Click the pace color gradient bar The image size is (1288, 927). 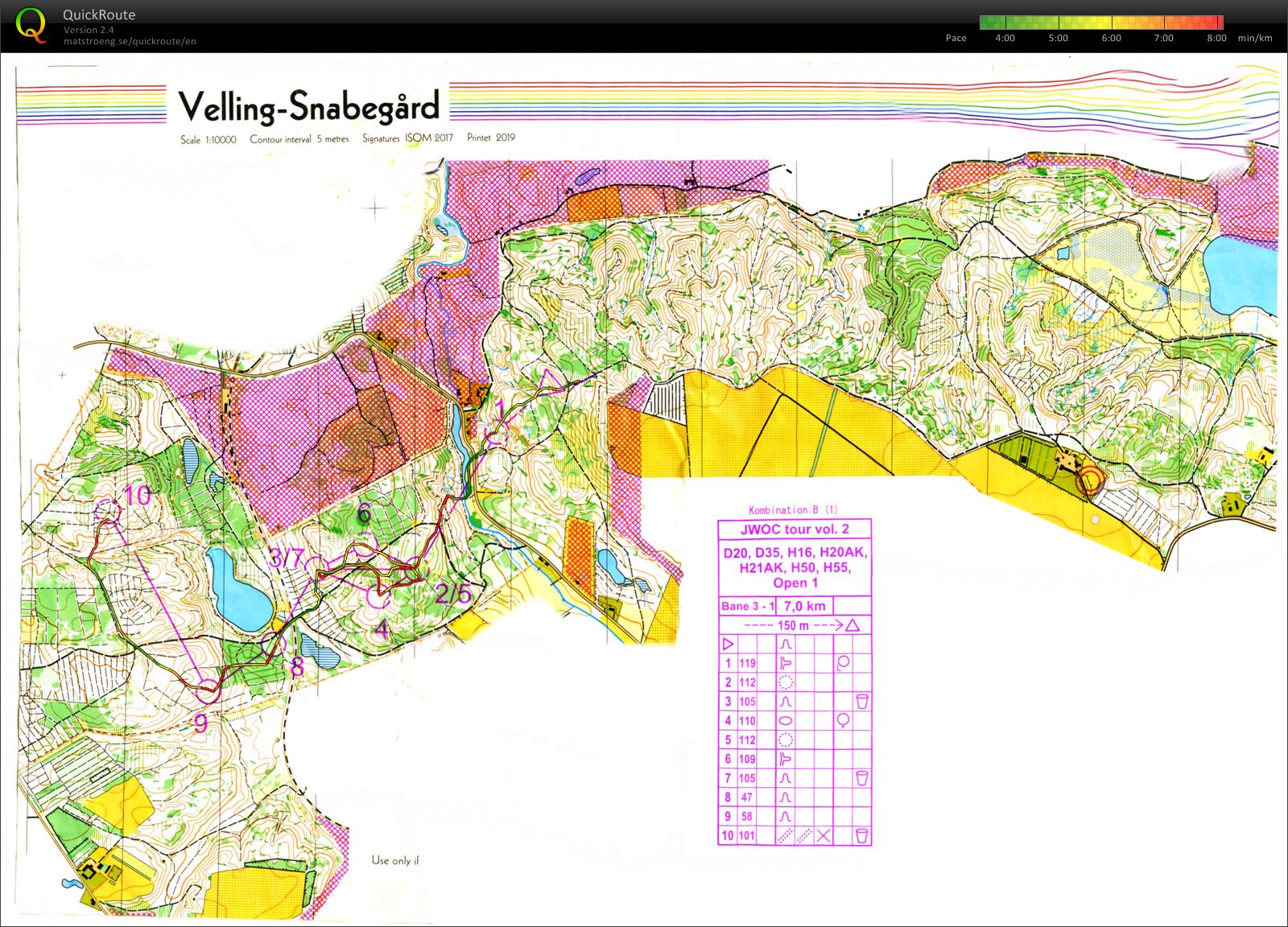(1101, 23)
